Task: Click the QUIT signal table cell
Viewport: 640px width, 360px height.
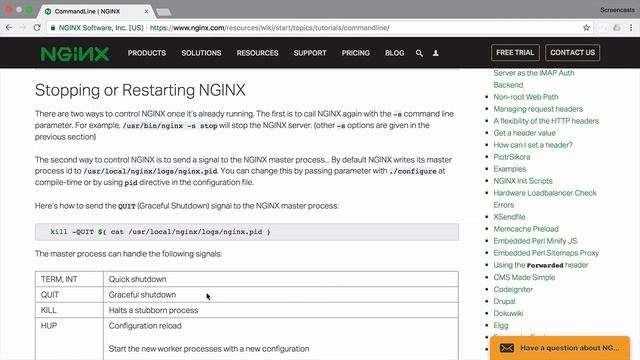Action: pyautogui.click(x=69, y=295)
